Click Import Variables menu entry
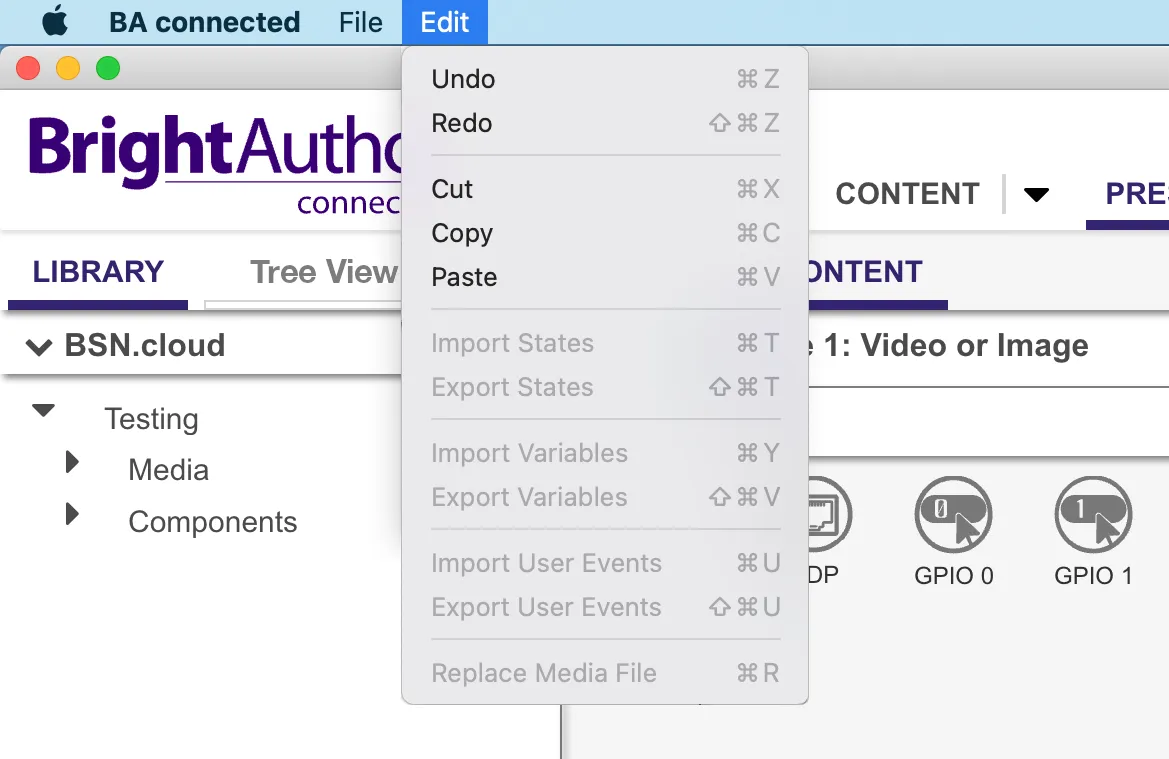Image resolution: width=1169 pixels, height=759 pixels. point(605,453)
